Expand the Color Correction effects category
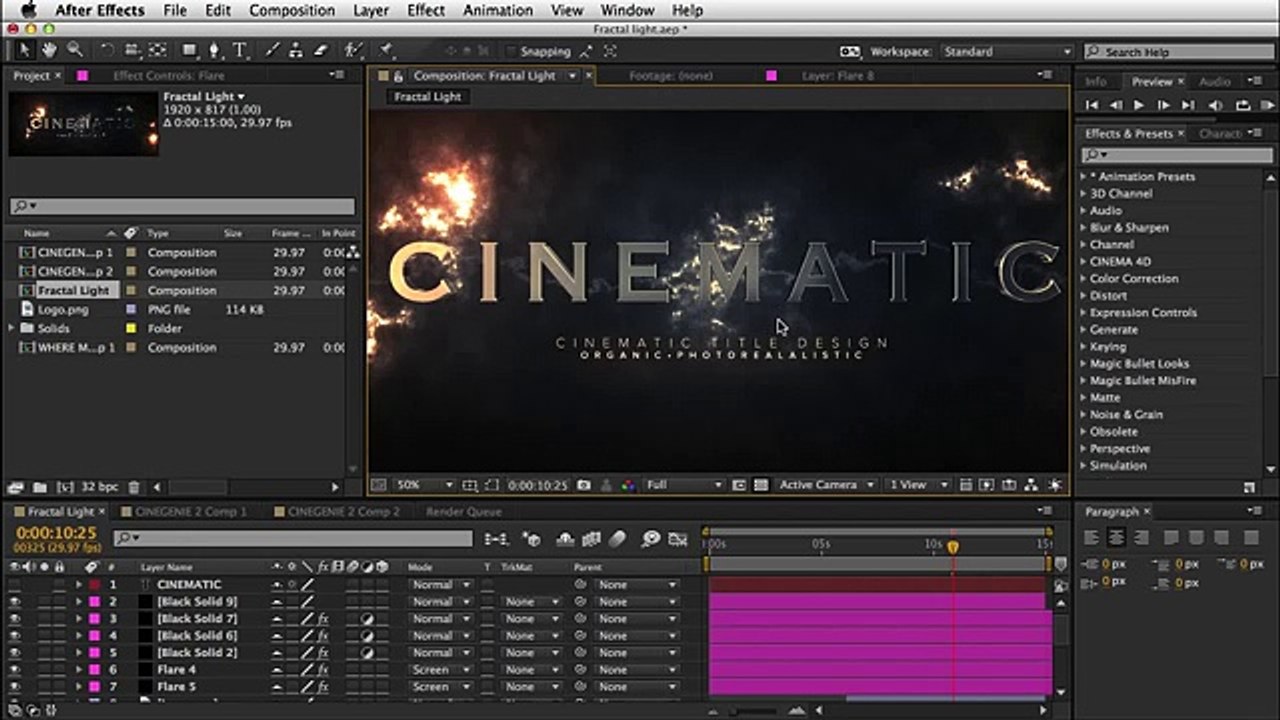Image resolution: width=1280 pixels, height=720 pixels. (x=1083, y=278)
